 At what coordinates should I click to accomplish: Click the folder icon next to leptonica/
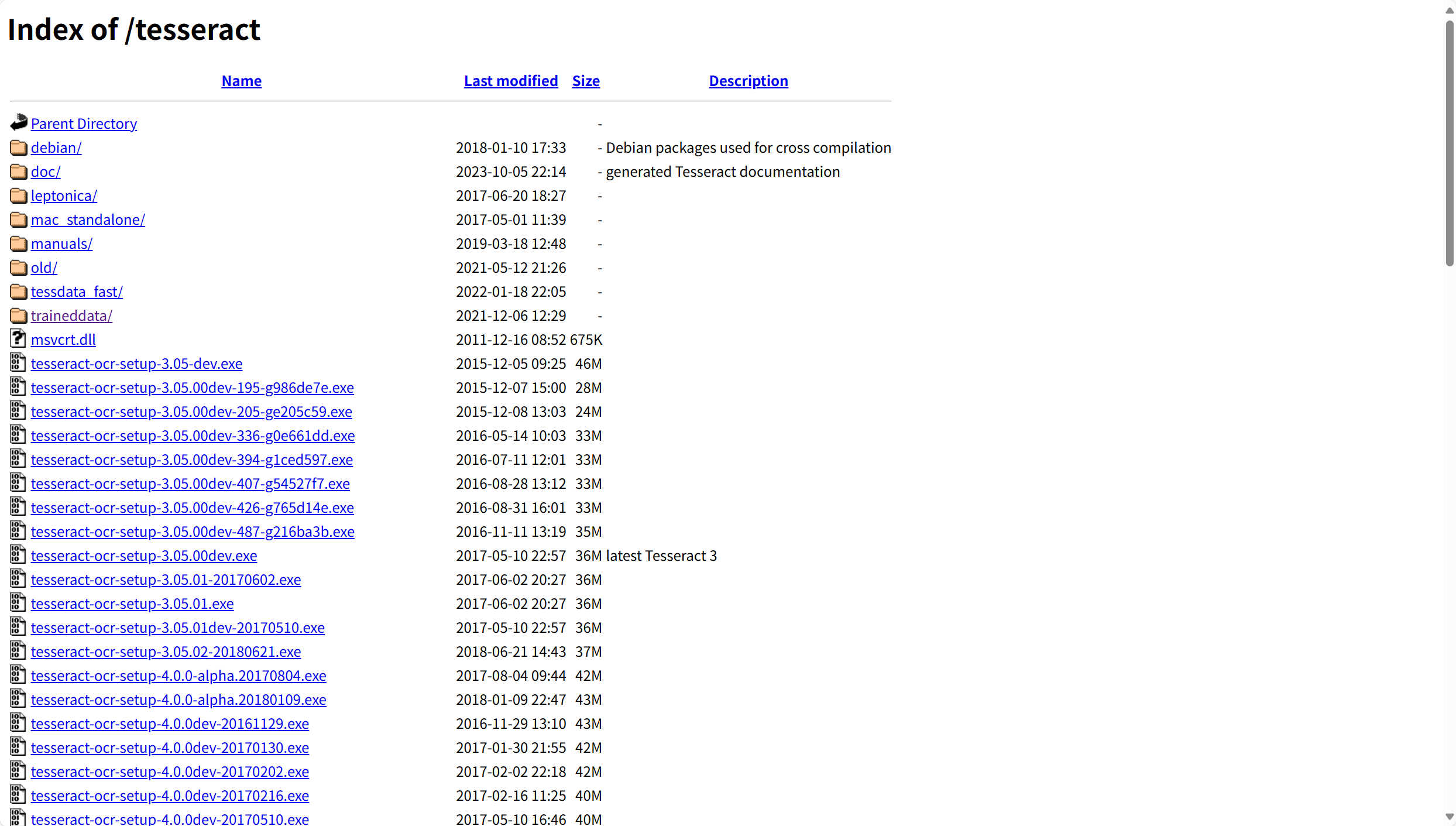point(19,196)
